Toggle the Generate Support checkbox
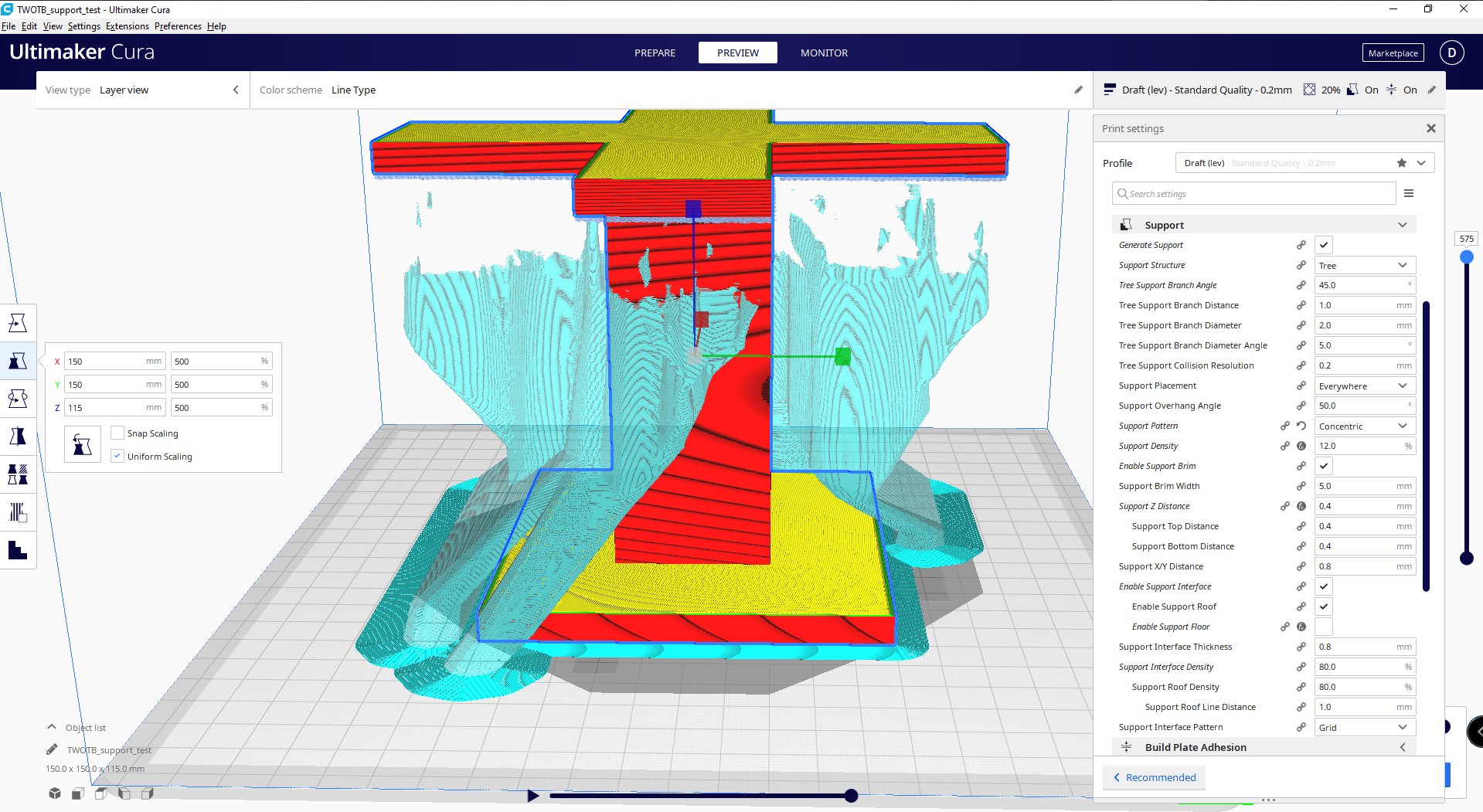 [1324, 245]
